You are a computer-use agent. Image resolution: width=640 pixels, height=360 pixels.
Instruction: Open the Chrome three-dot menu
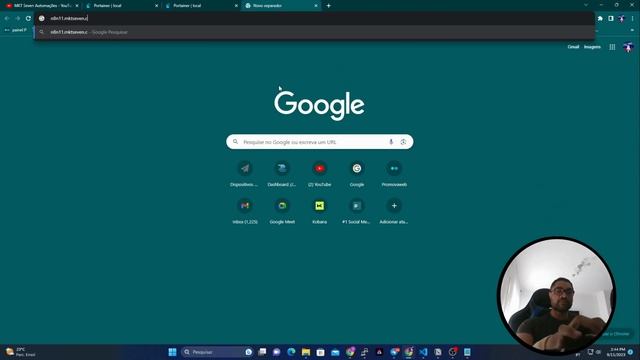pos(632,18)
